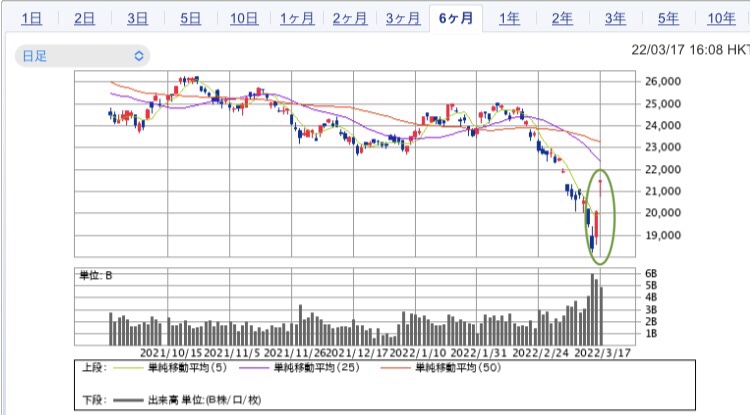Select the 2日 time range tab
This screenshot has width=750, height=415.
point(84,19)
